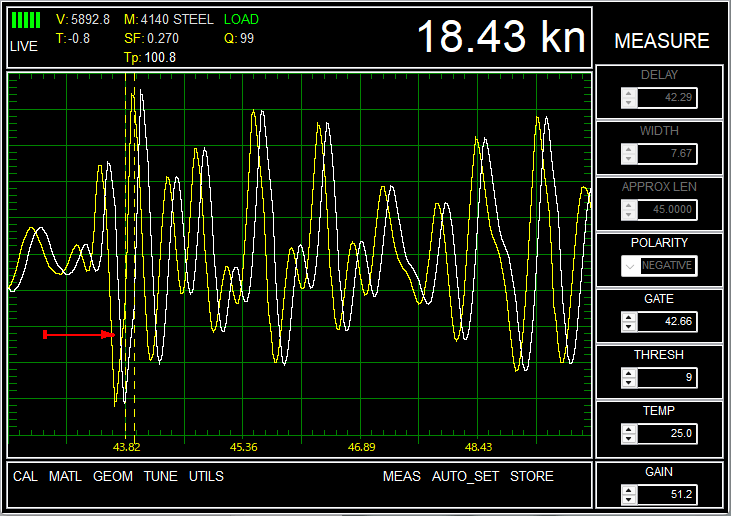
Task: Open the MATL menu
Action: (65, 476)
